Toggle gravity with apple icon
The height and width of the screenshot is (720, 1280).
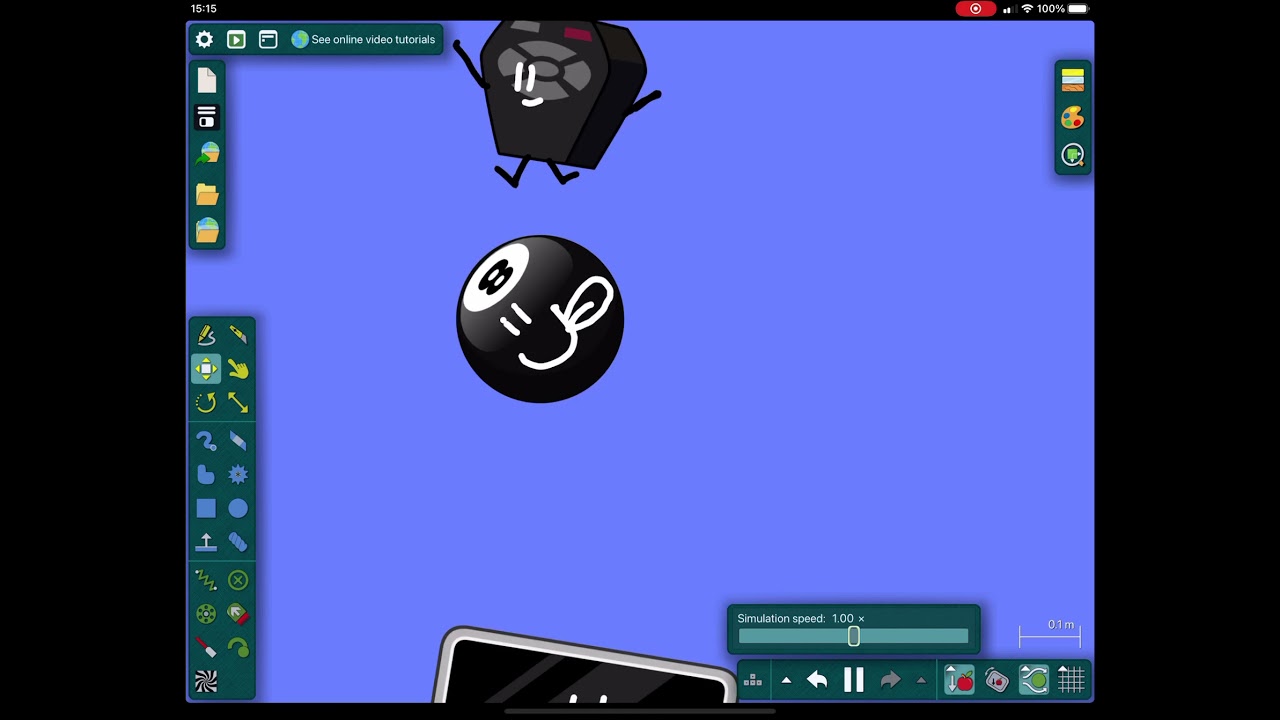[x=959, y=681]
